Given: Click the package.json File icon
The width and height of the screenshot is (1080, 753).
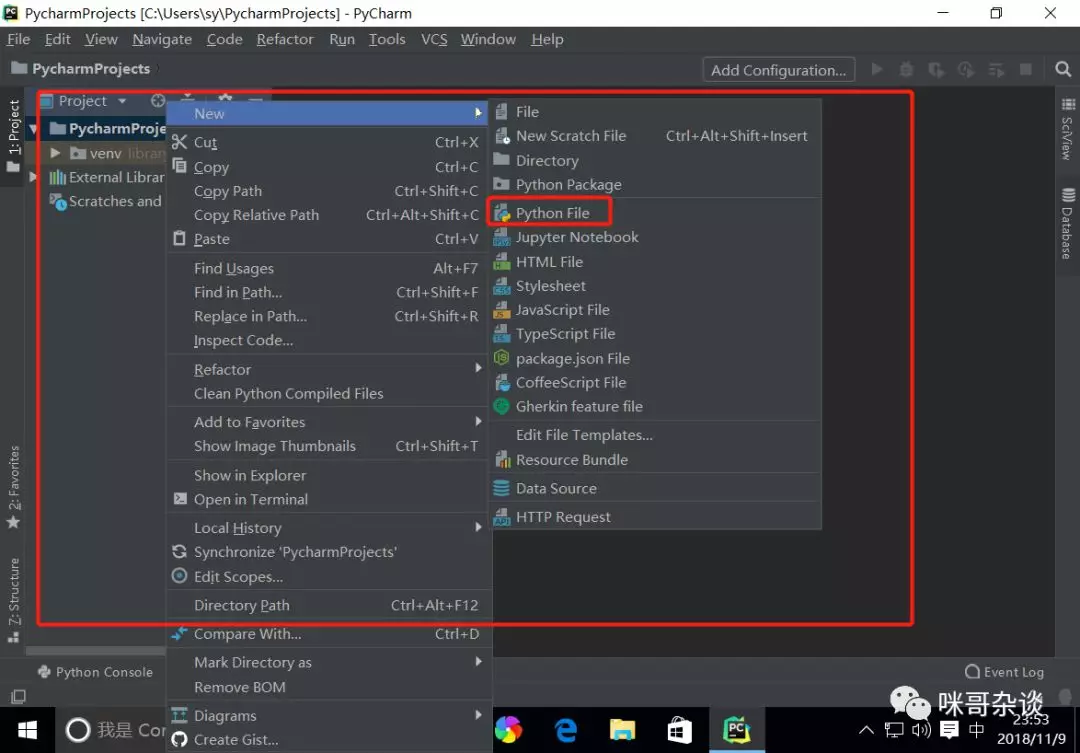Looking at the screenshot, I should [502, 358].
